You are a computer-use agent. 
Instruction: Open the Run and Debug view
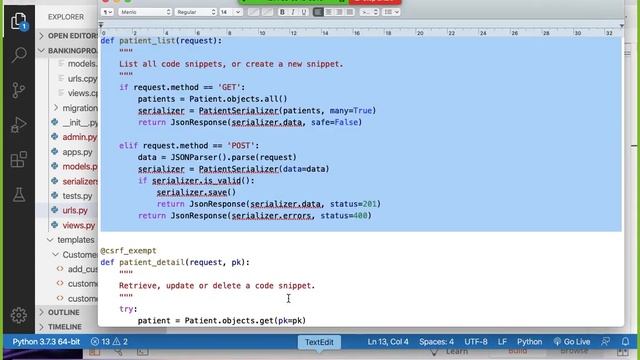pyautogui.click(x=19, y=125)
